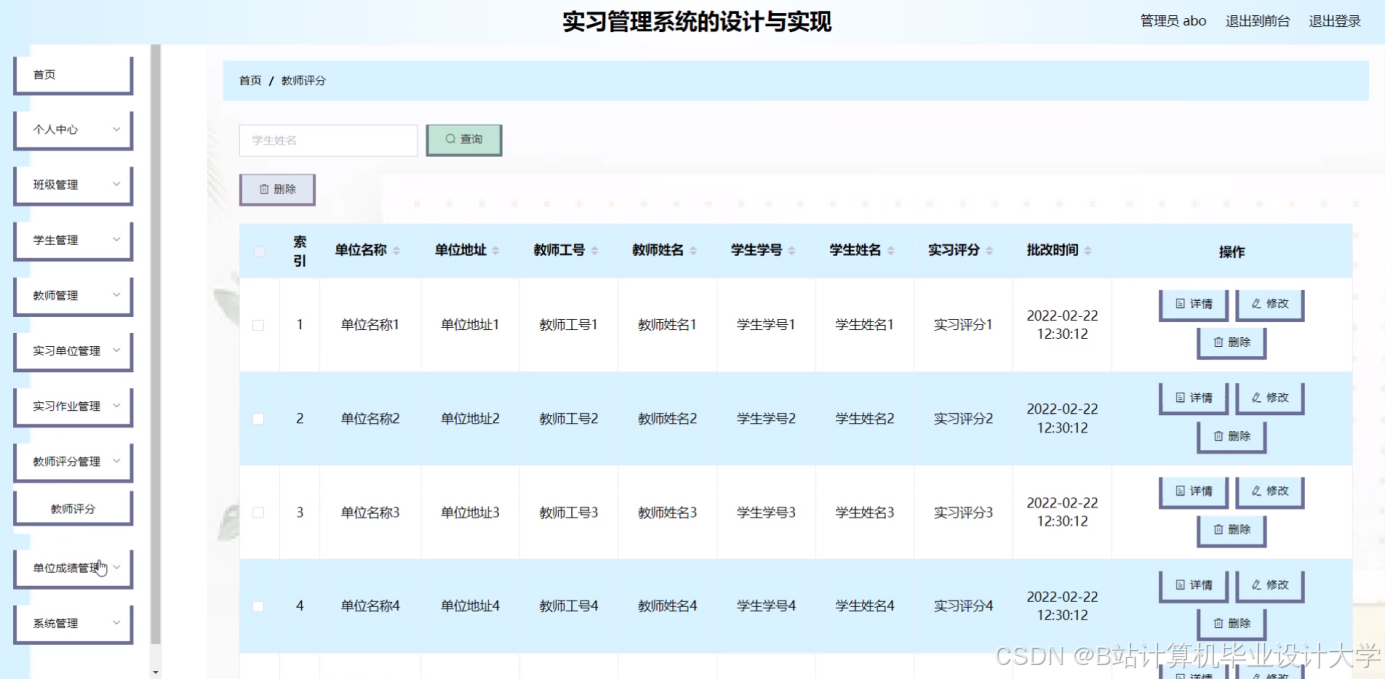1385x679 pixels.
Task: Click 退出到前台 in the top bar
Action: pyautogui.click(x=1258, y=21)
